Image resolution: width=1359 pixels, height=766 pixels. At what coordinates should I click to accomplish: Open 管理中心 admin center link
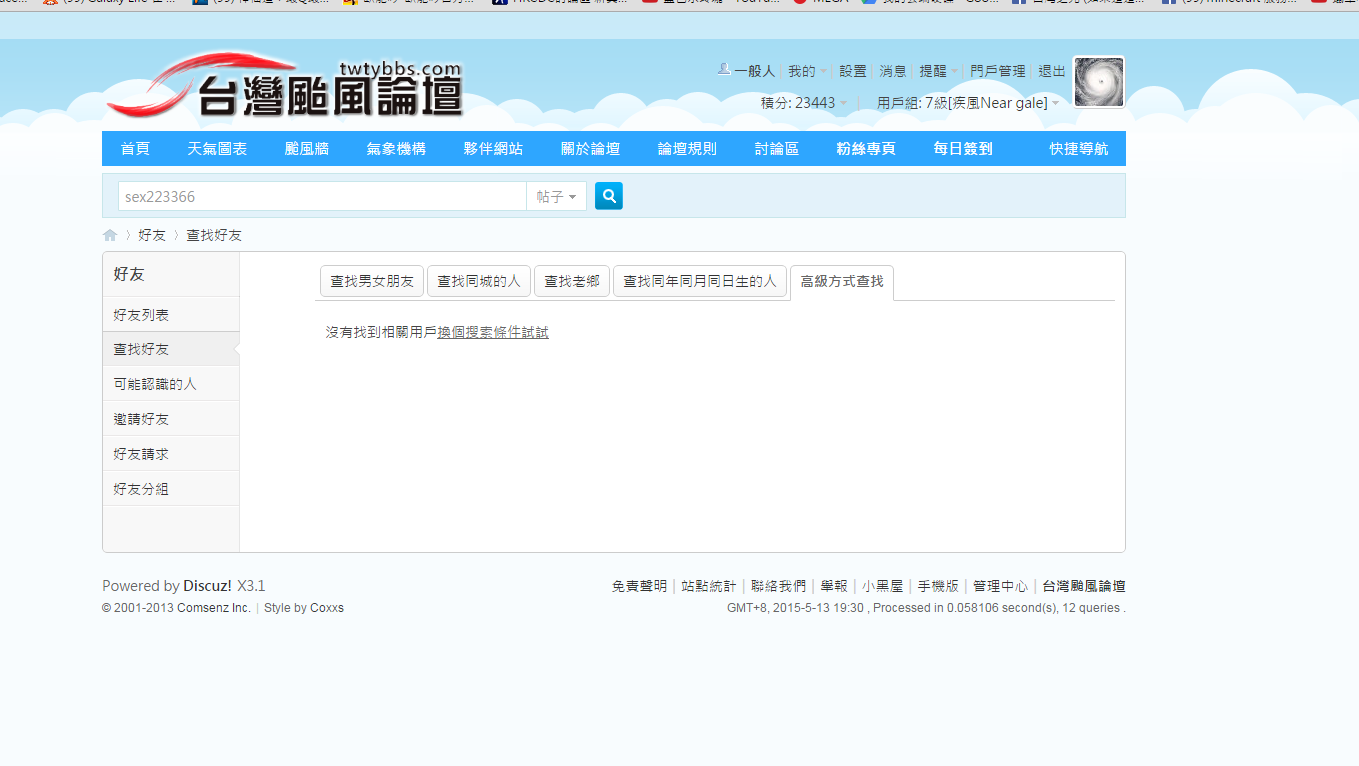click(x=1000, y=586)
